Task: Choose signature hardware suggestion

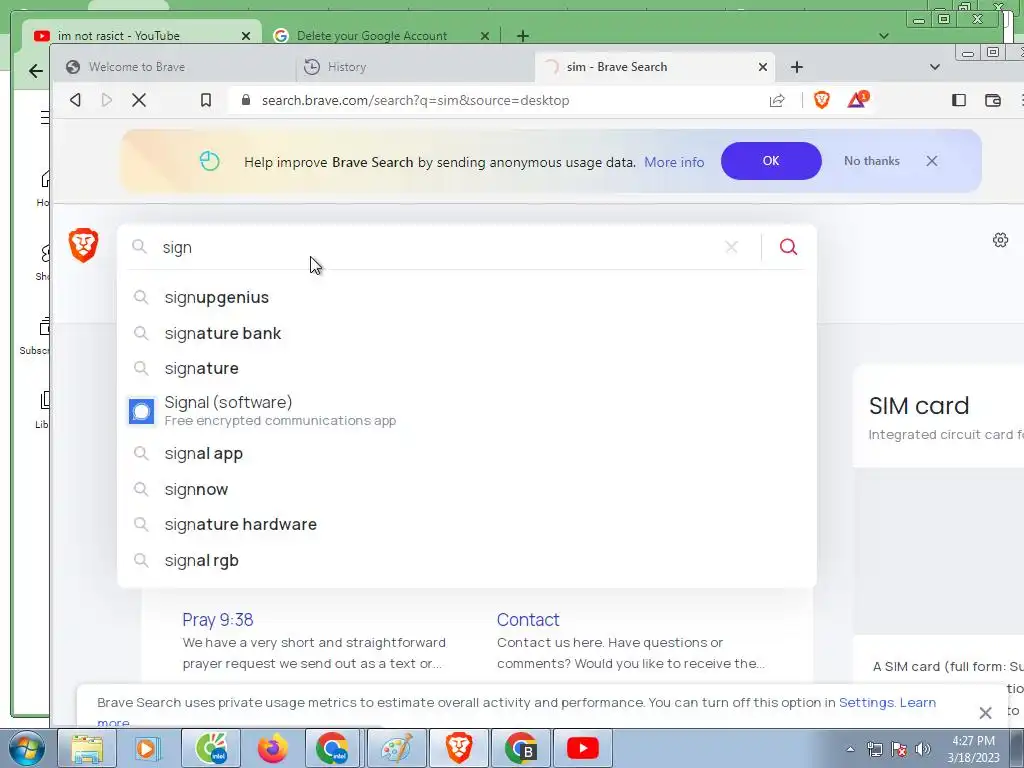Action: [x=467, y=524]
